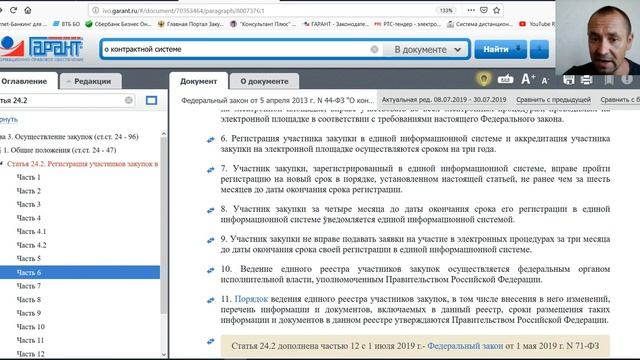The height and width of the screenshot is (360, 640).
Task: Click the contents panel scrollbar up arrow
Action: click(x=164, y=133)
